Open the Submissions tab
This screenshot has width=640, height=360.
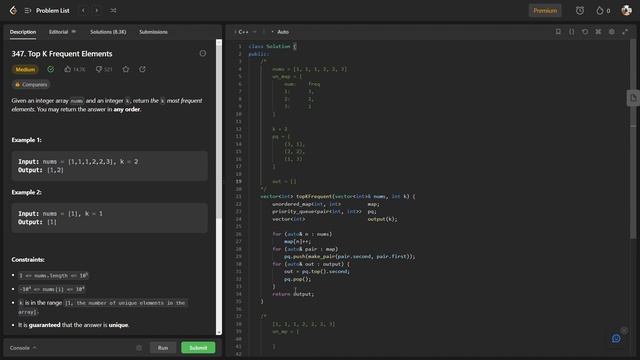coord(153,32)
